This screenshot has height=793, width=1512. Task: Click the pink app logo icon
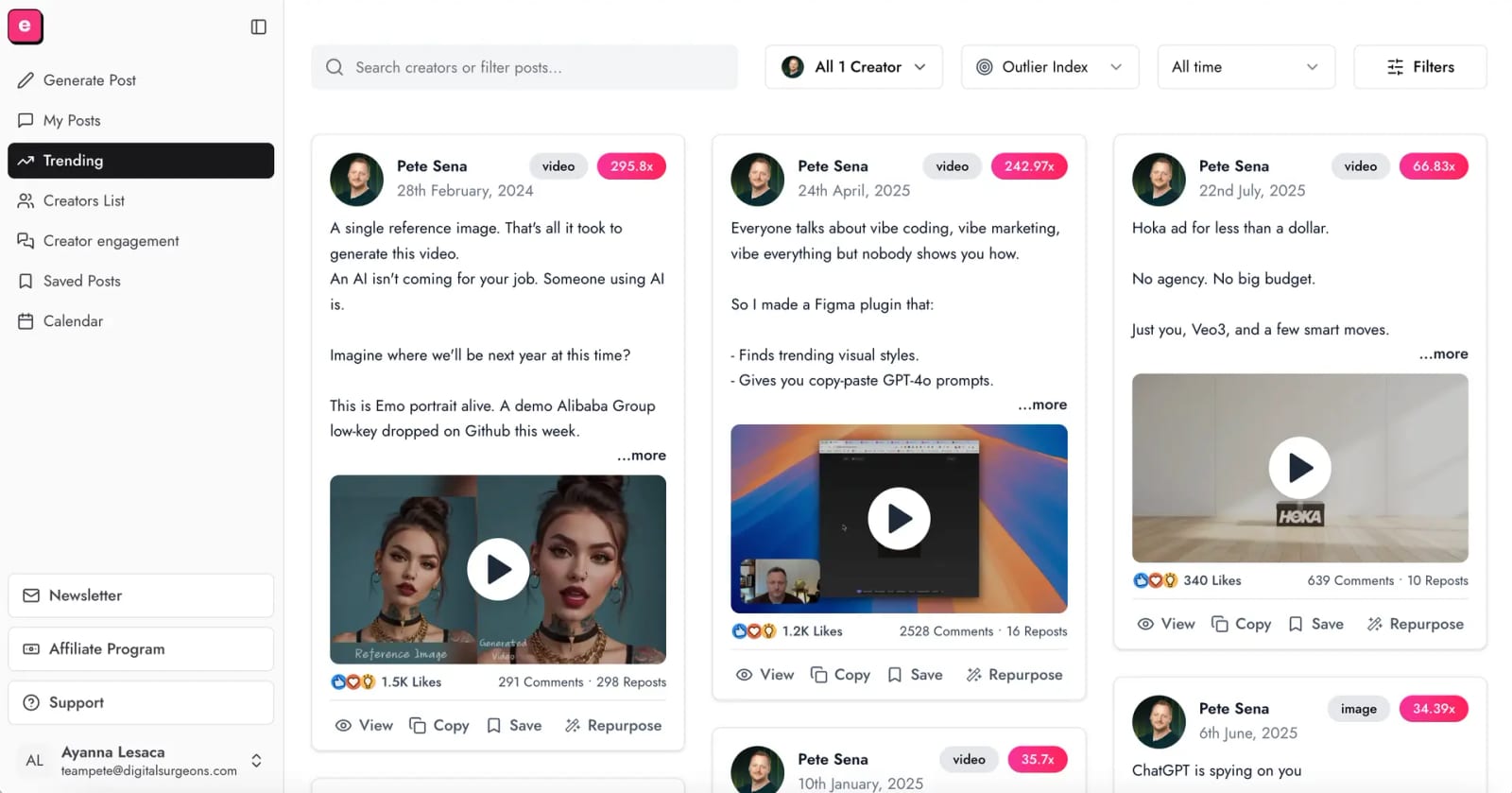click(x=26, y=26)
